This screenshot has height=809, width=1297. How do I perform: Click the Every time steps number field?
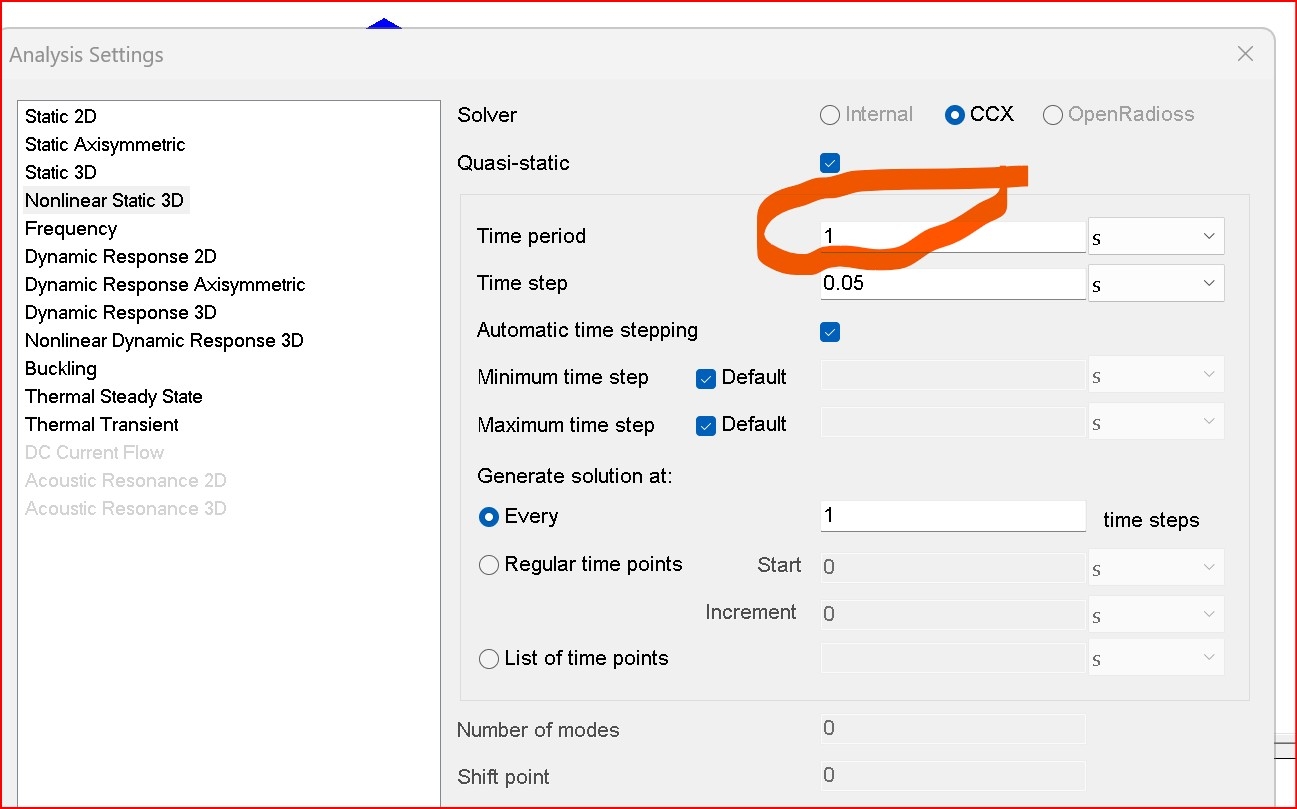click(x=952, y=516)
